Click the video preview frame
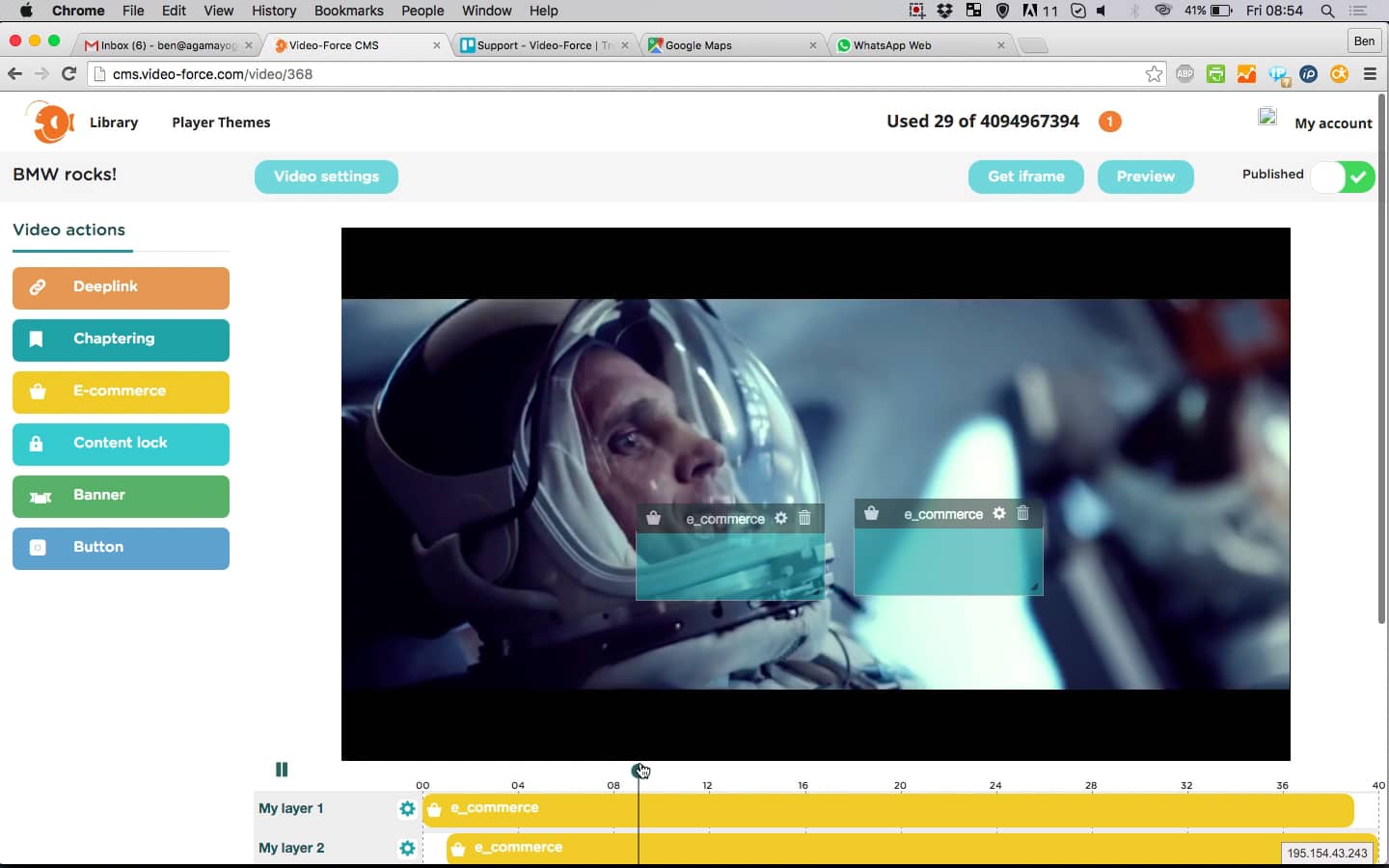This screenshot has width=1389, height=868. pyautogui.click(x=816, y=494)
